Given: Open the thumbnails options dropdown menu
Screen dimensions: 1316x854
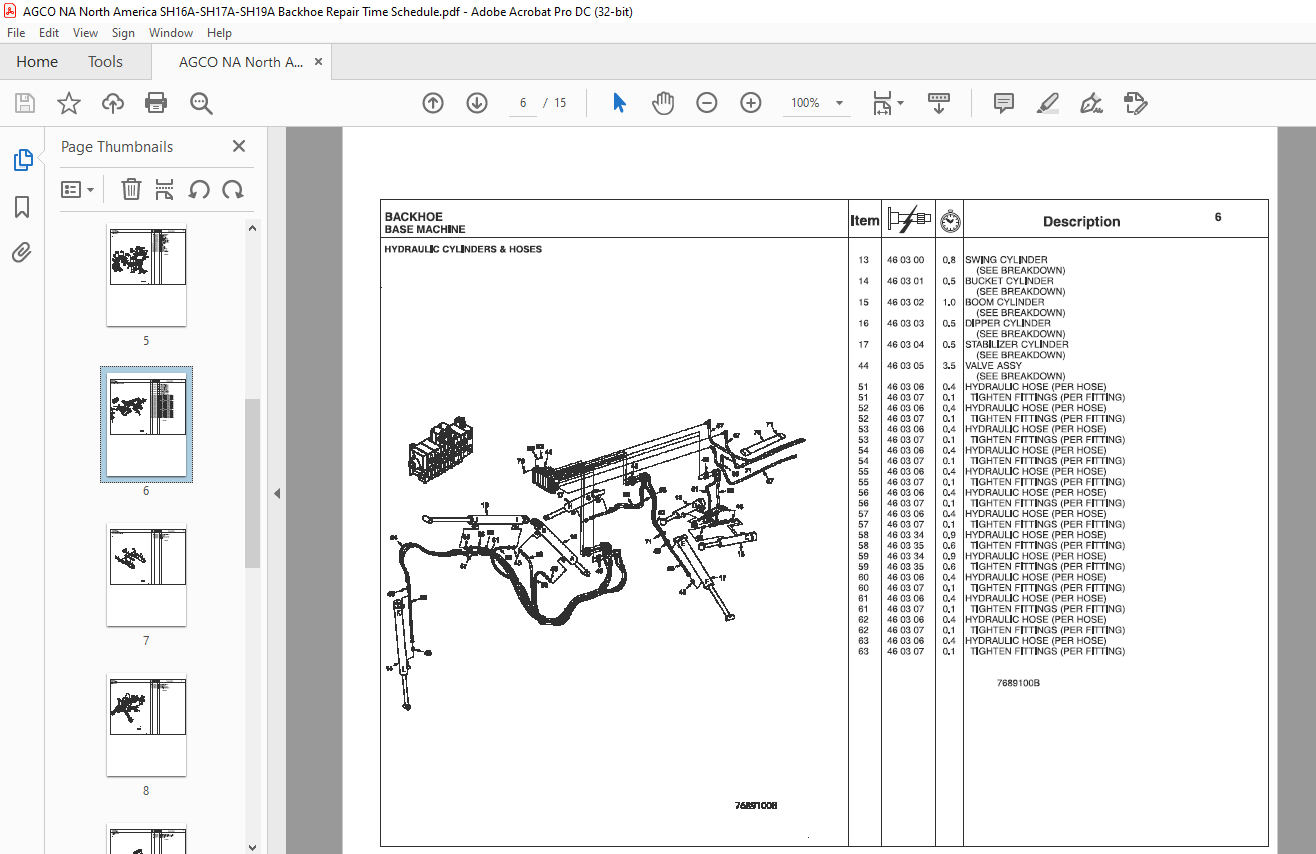Looking at the screenshot, I should (78, 189).
